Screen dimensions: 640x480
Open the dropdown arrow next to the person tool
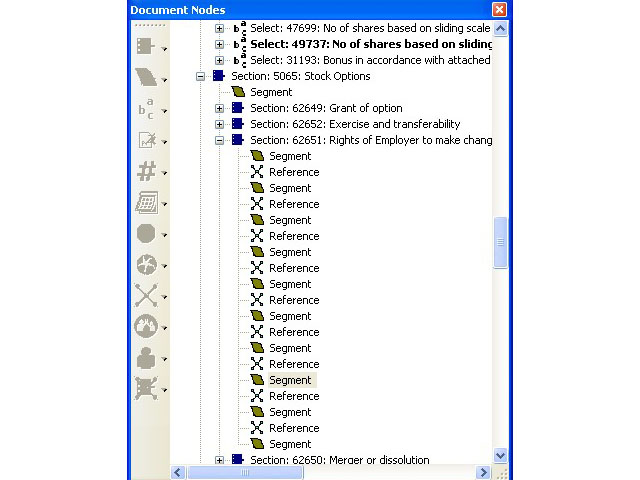click(x=164, y=359)
